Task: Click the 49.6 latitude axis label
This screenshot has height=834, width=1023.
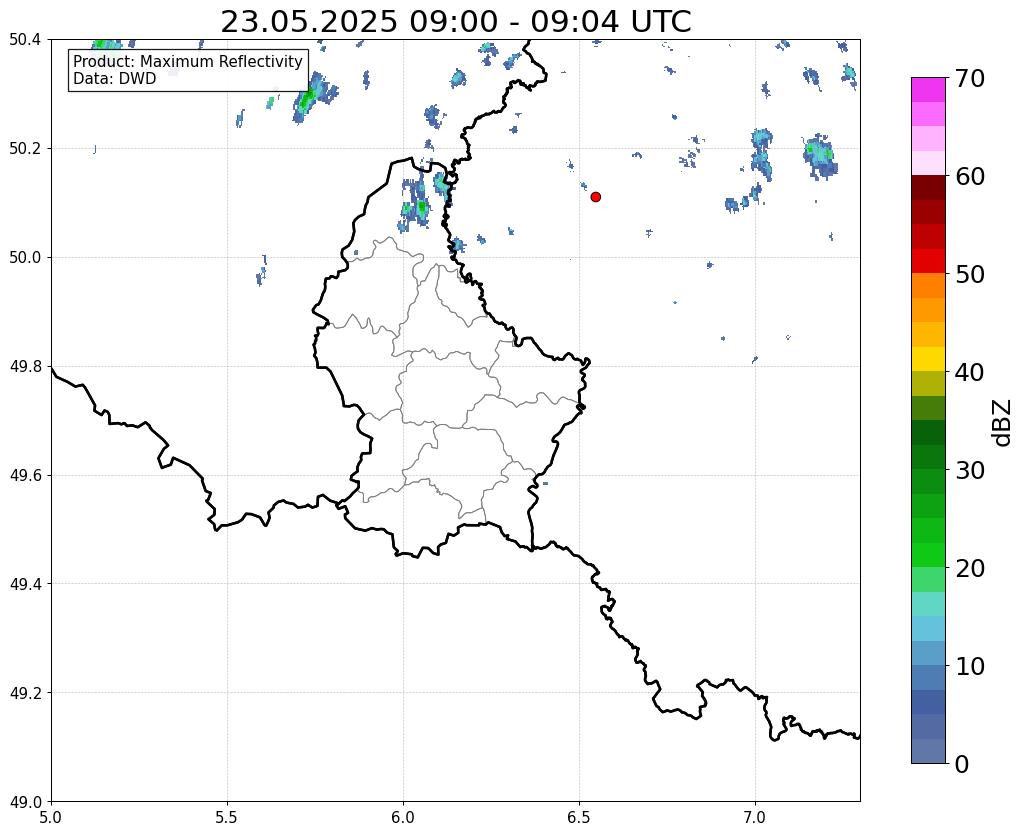Action: pos(25,475)
